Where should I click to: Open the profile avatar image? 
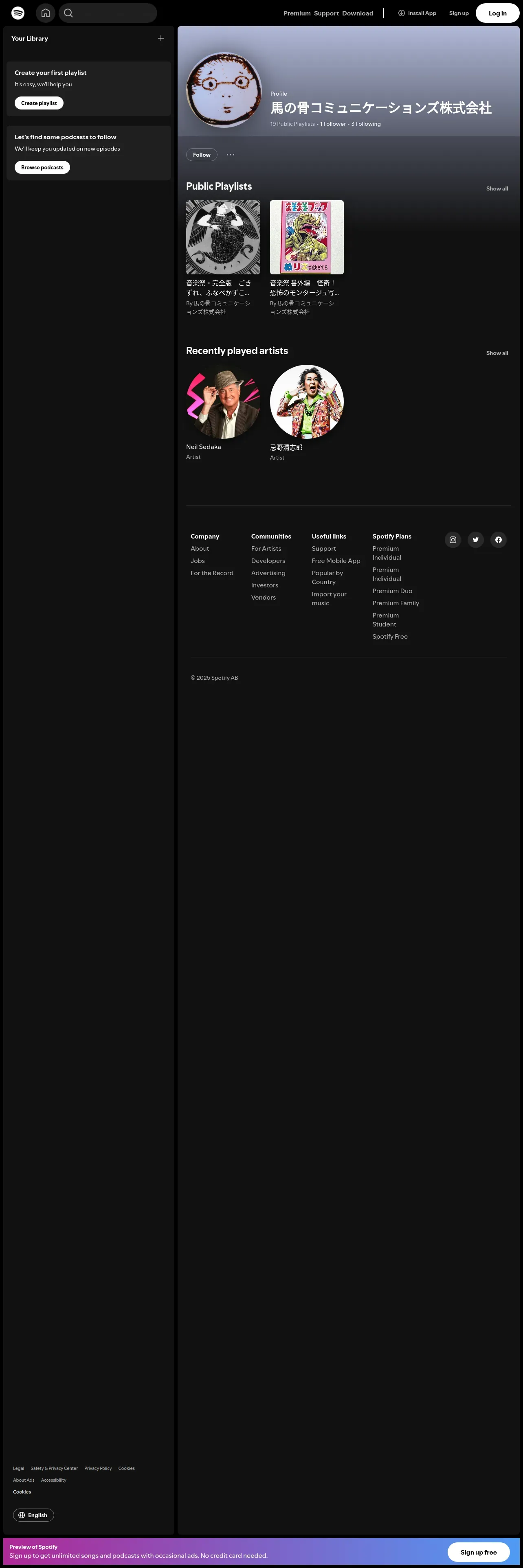(224, 90)
